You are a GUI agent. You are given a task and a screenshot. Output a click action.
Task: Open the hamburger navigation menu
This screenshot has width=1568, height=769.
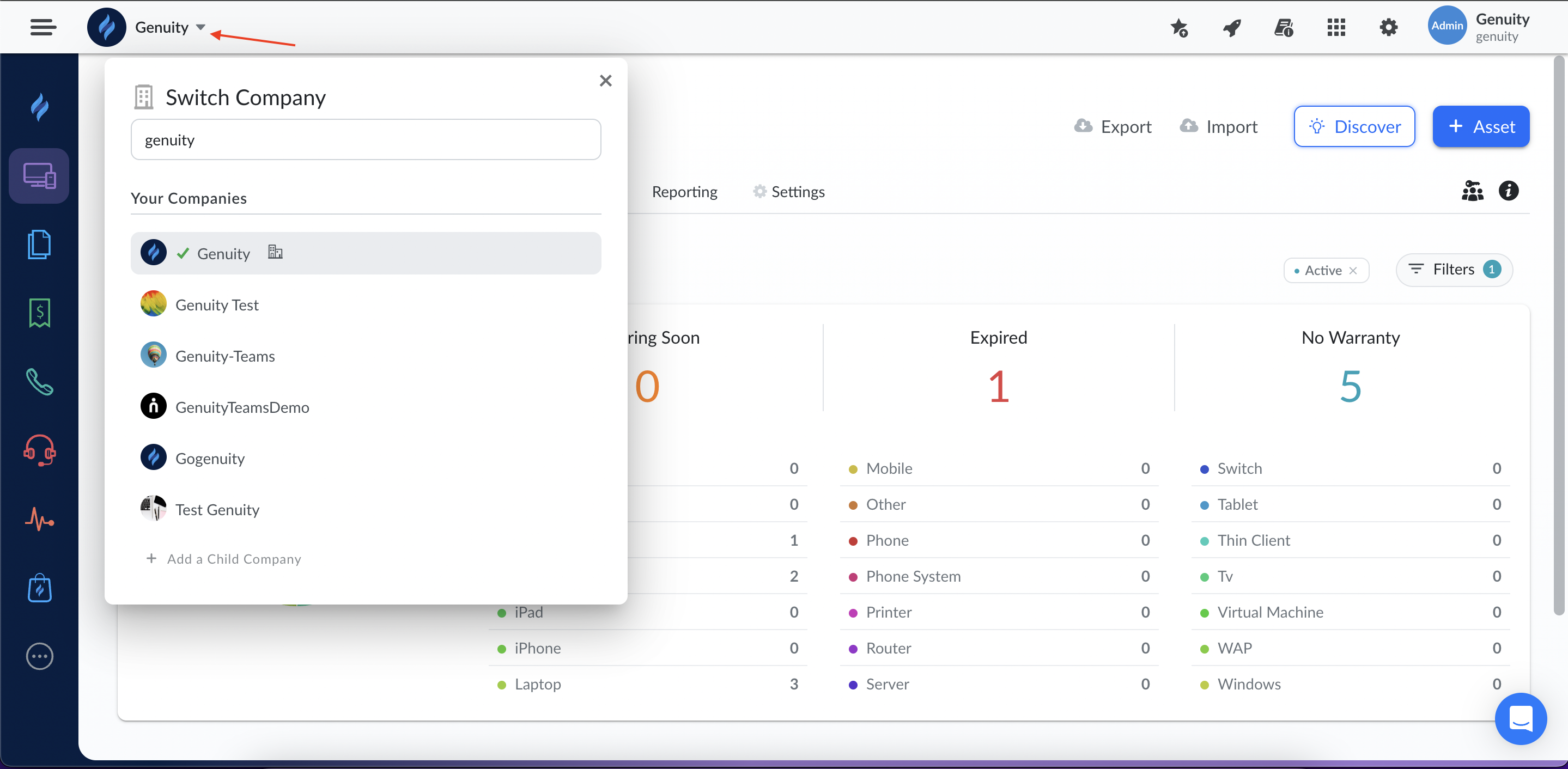(43, 27)
